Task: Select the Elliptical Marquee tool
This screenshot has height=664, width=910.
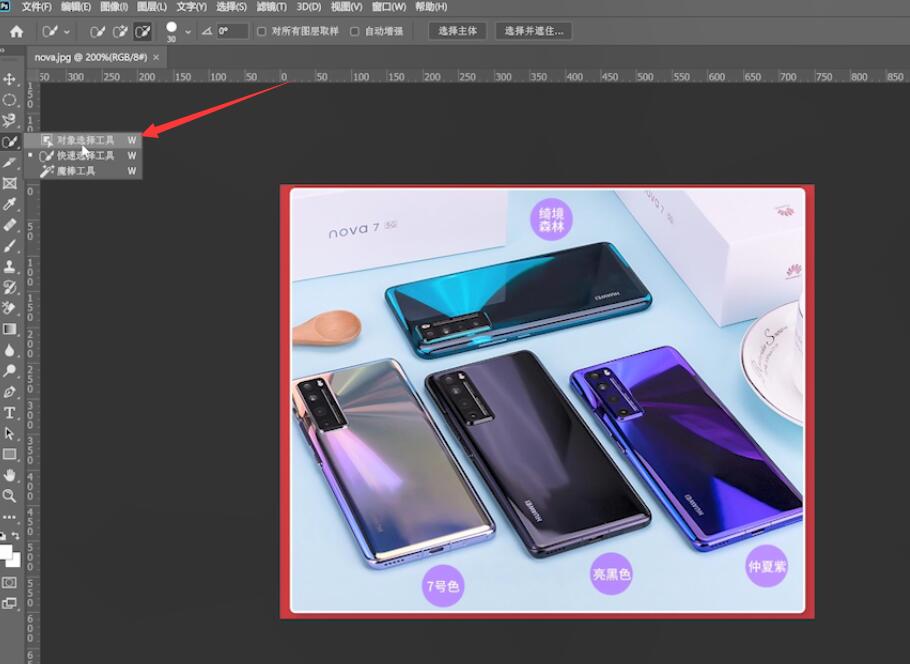Action: click(9, 100)
